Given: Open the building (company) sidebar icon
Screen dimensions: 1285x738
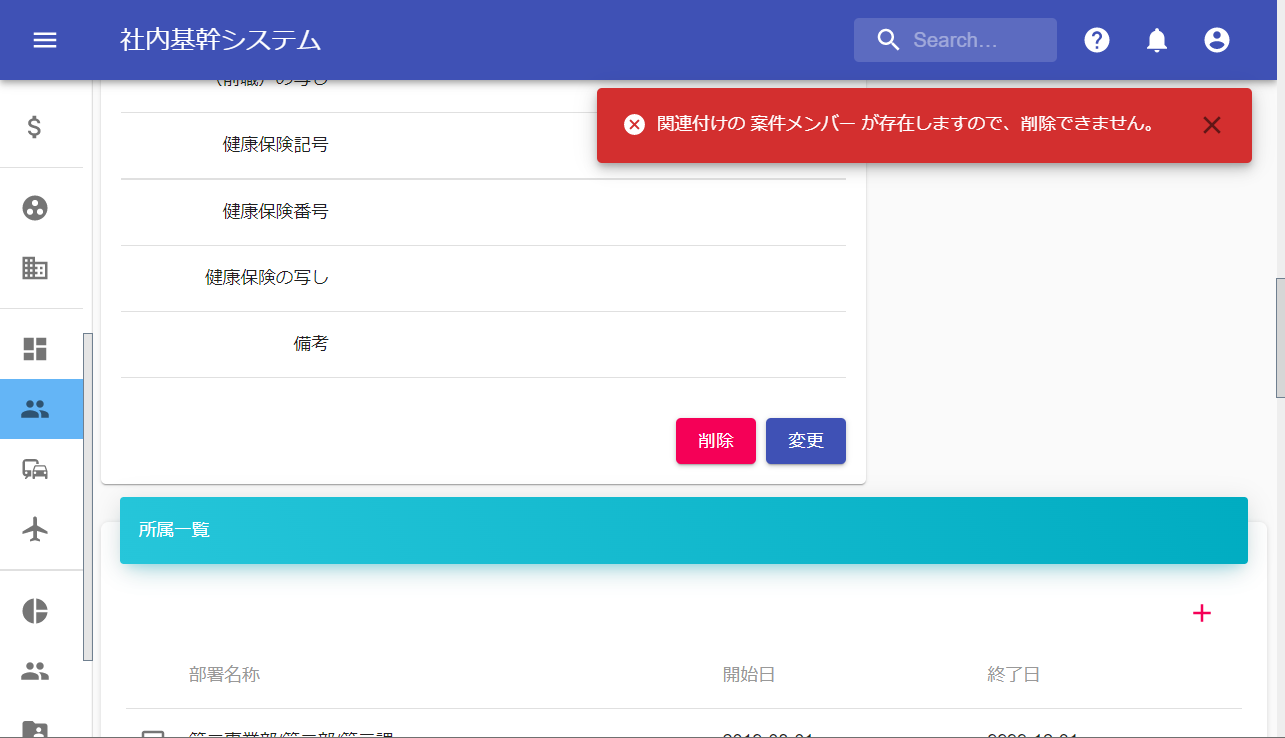Looking at the screenshot, I should [35, 268].
